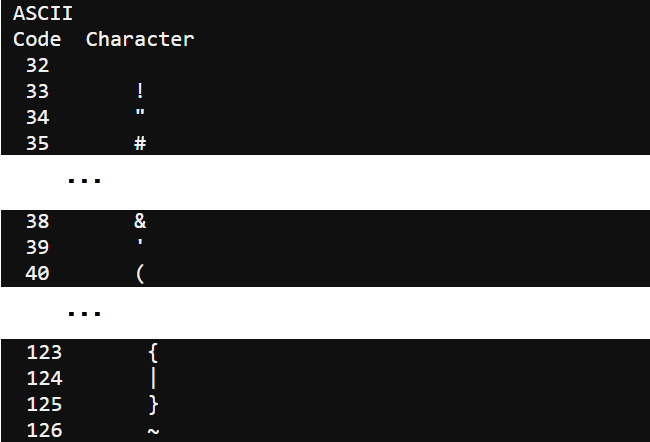Click the first ellipsis between outputs
The image size is (650, 442).
[x=84, y=180]
